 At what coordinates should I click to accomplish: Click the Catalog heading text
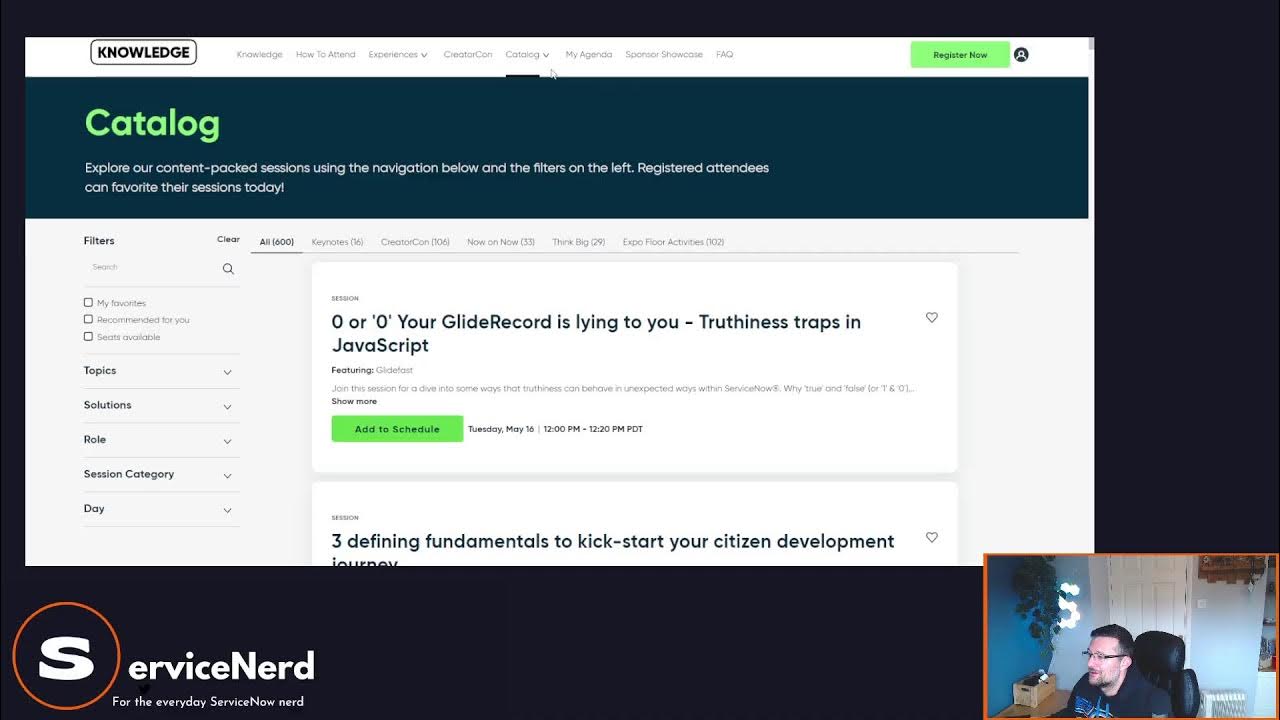pyautogui.click(x=152, y=123)
